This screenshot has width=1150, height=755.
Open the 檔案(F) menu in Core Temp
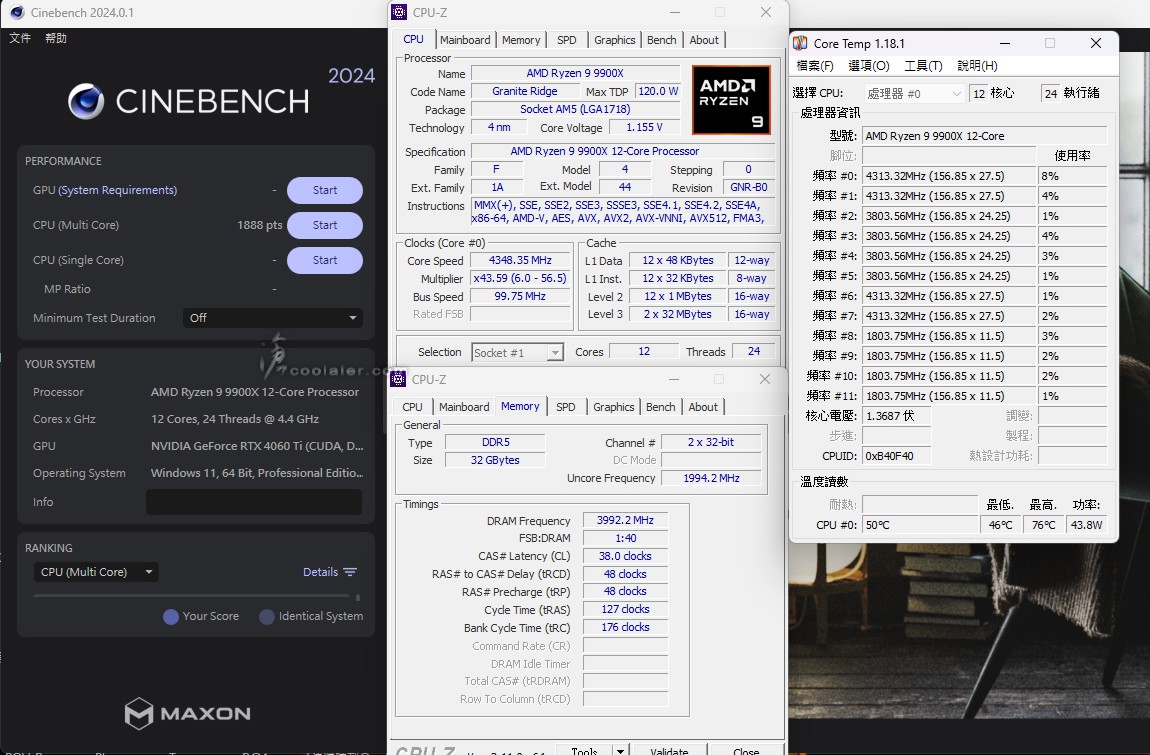(815, 66)
